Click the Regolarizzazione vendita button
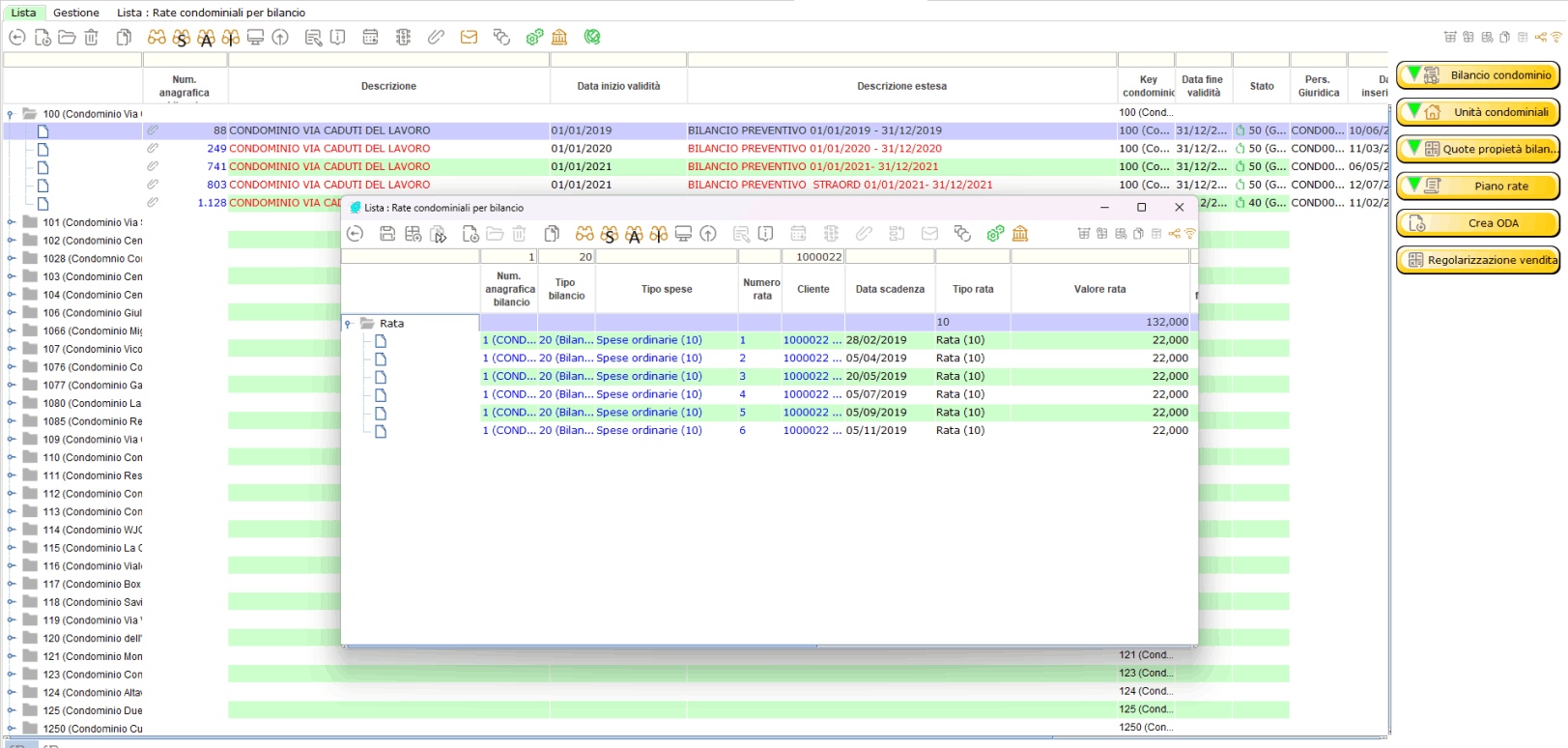1568x748 pixels. (x=1478, y=260)
